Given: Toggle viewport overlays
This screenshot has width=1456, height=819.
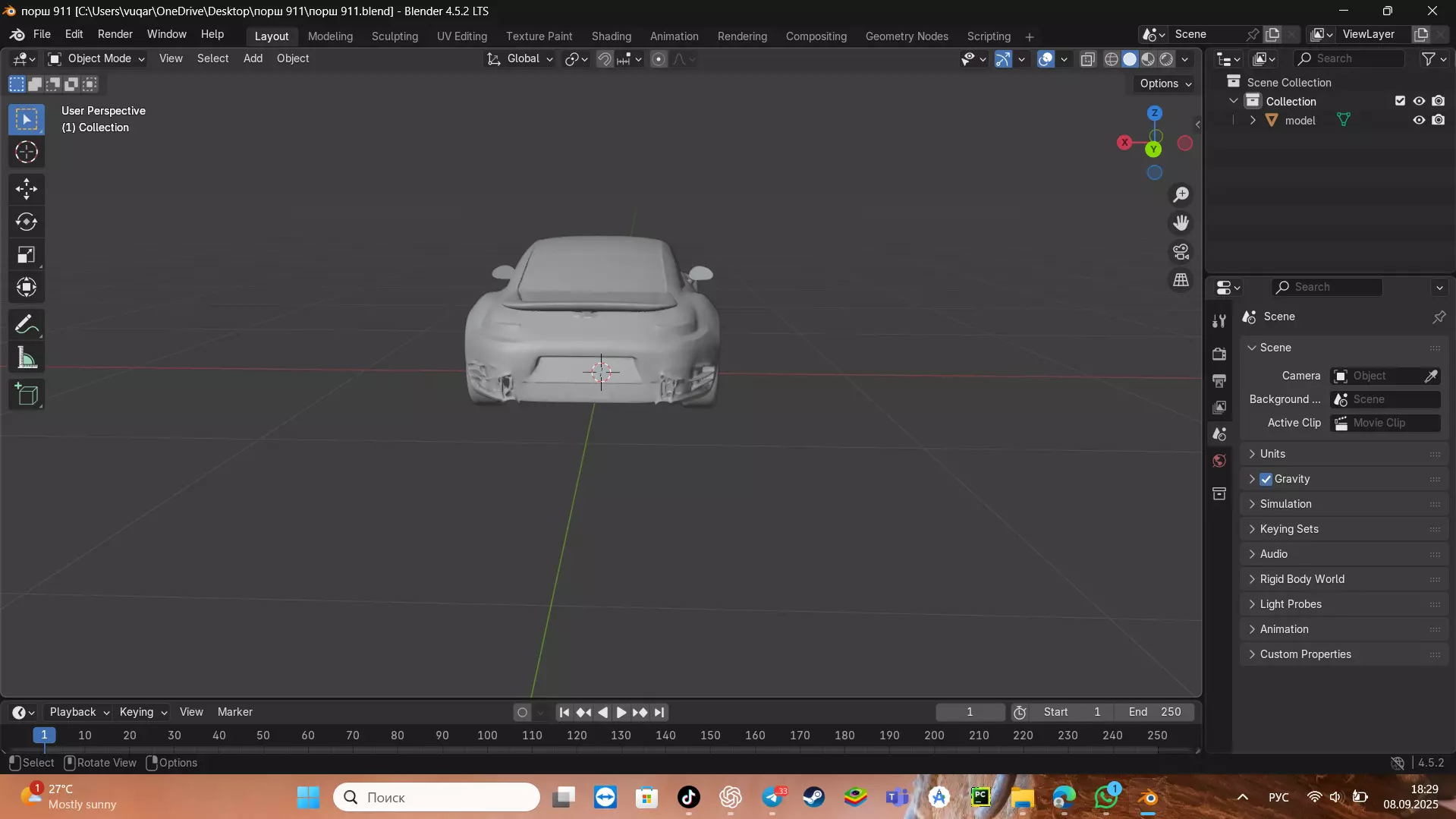Looking at the screenshot, I should click(1046, 59).
